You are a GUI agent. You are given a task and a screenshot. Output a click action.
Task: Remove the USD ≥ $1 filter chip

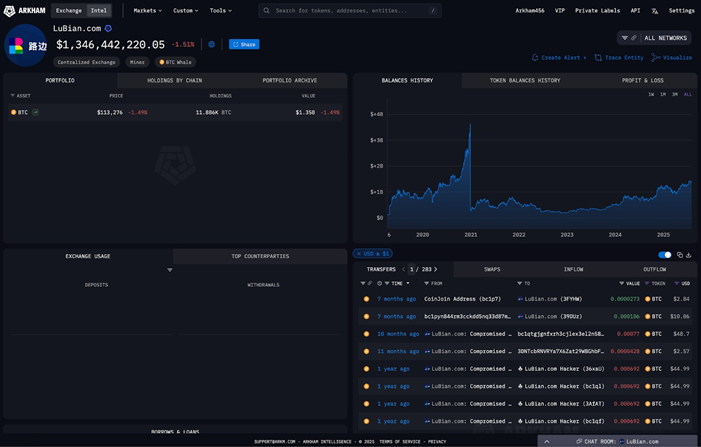pos(358,254)
